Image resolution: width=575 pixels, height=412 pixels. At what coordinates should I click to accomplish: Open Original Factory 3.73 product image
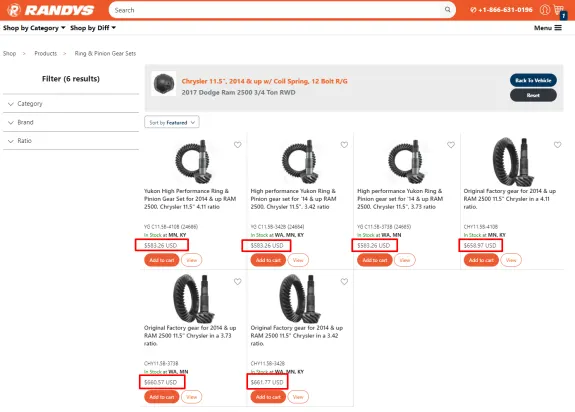pos(193,298)
